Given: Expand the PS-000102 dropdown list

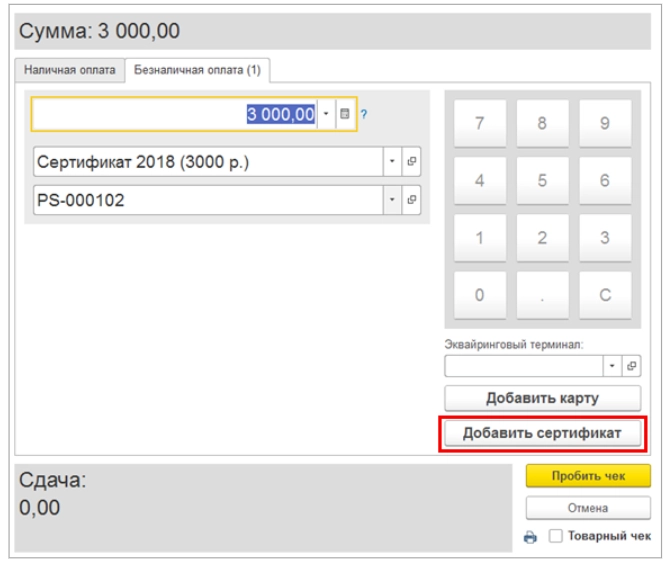Looking at the screenshot, I should 392,200.
